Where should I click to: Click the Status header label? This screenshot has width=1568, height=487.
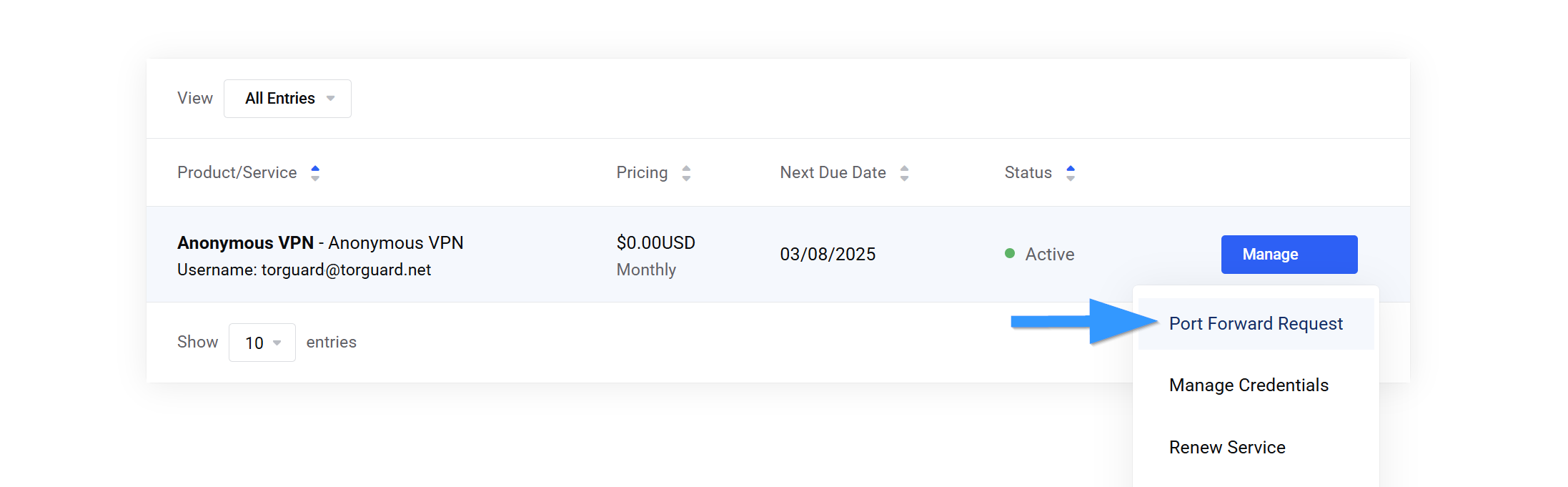coord(1028,173)
